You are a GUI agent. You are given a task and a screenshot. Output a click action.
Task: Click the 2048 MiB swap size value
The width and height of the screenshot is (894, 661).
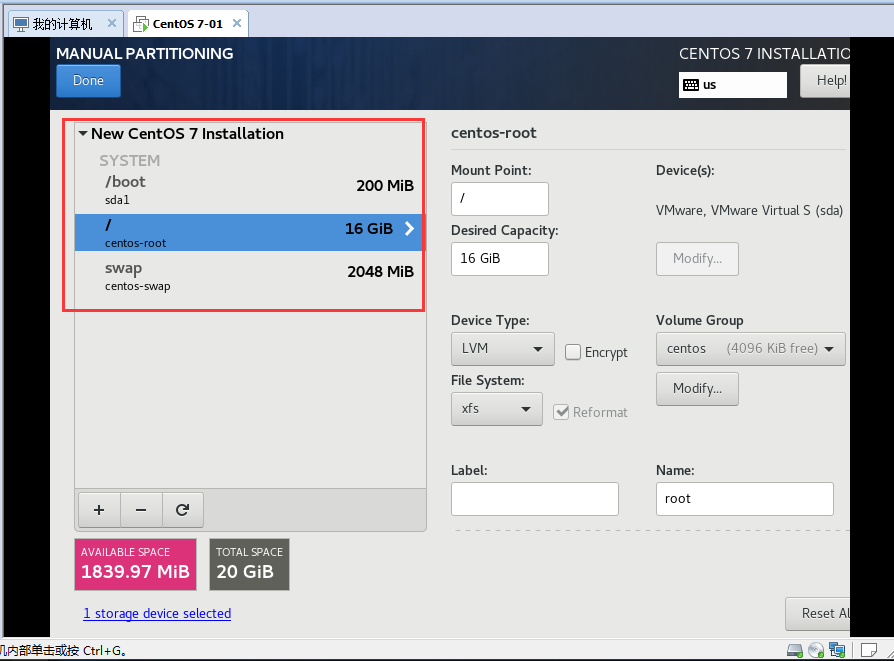[380, 271]
